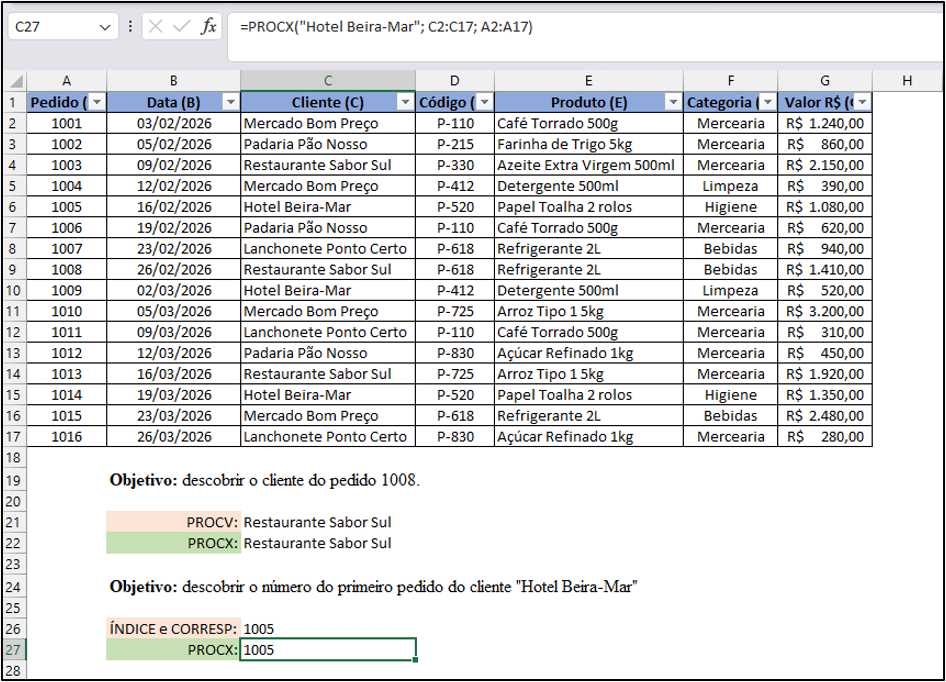
Task: Select the Objetivo text about pedido 1008
Action: pyautogui.click(x=264, y=480)
